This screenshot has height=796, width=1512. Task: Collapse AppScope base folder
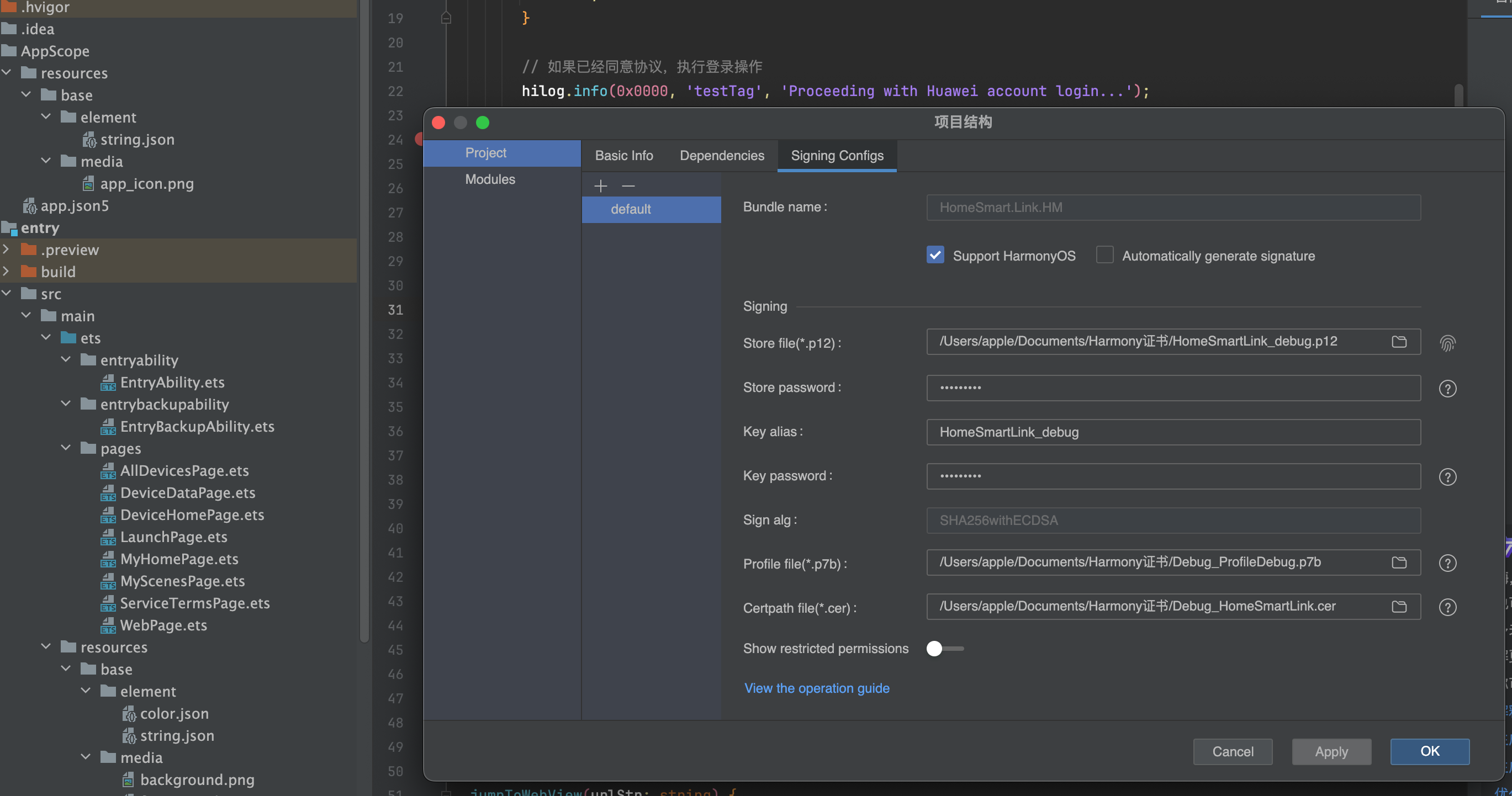27,94
